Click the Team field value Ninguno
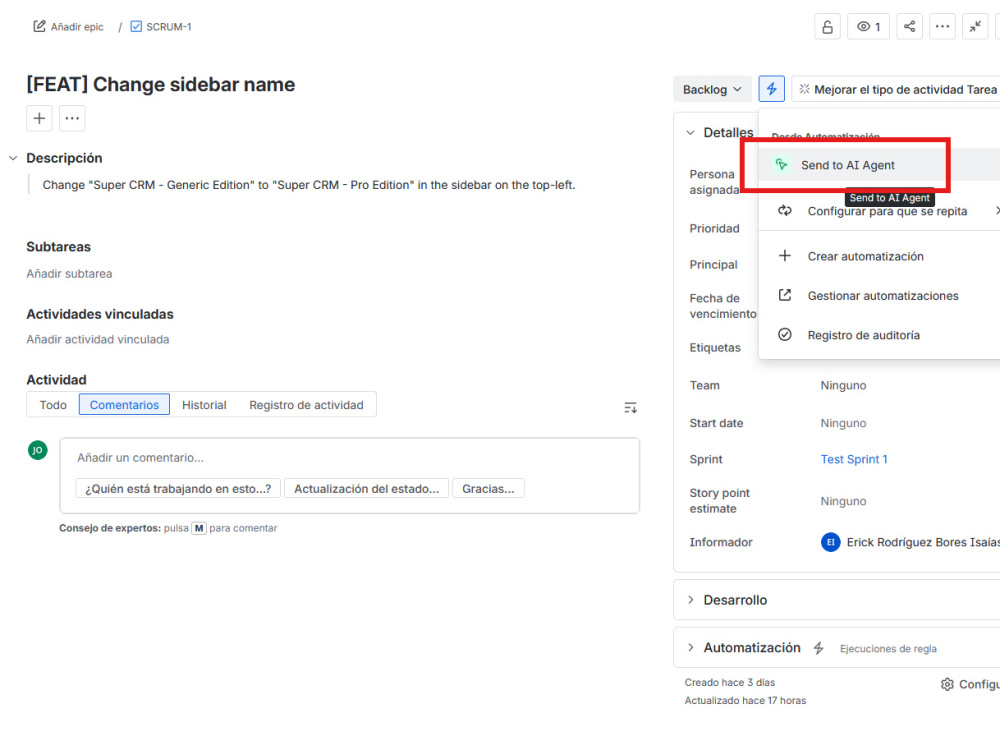 [x=843, y=385]
